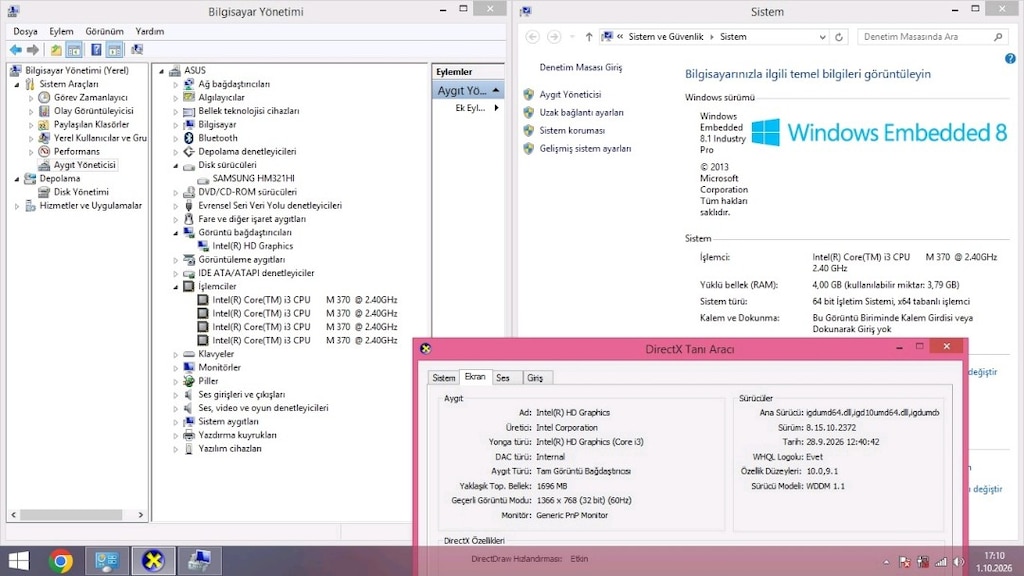Screen dimensions: 1024x576
Task: Switch to Sistem tab in DirectX tool
Action: pos(443,378)
